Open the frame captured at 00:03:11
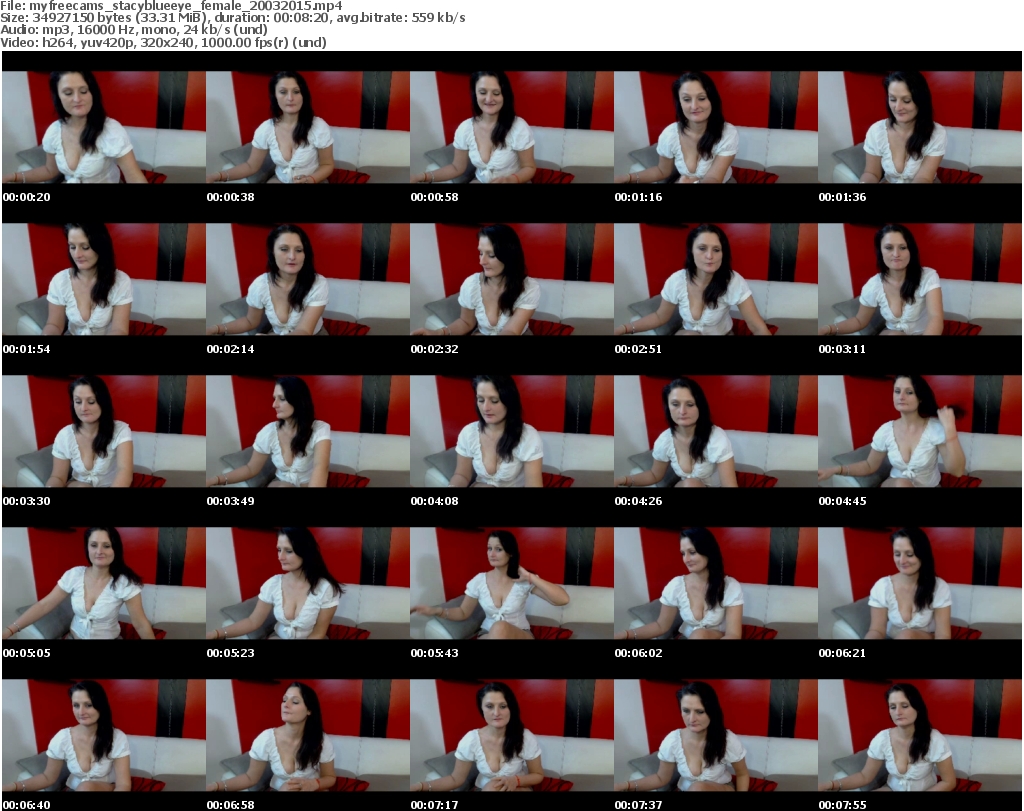 pos(920,279)
